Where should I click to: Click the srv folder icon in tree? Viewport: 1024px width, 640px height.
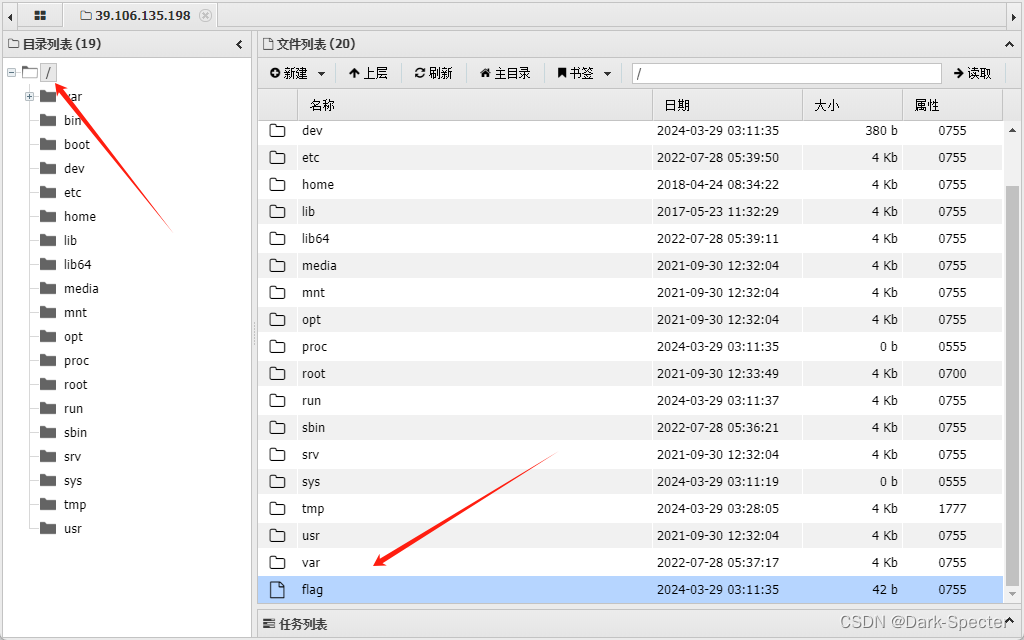point(48,456)
